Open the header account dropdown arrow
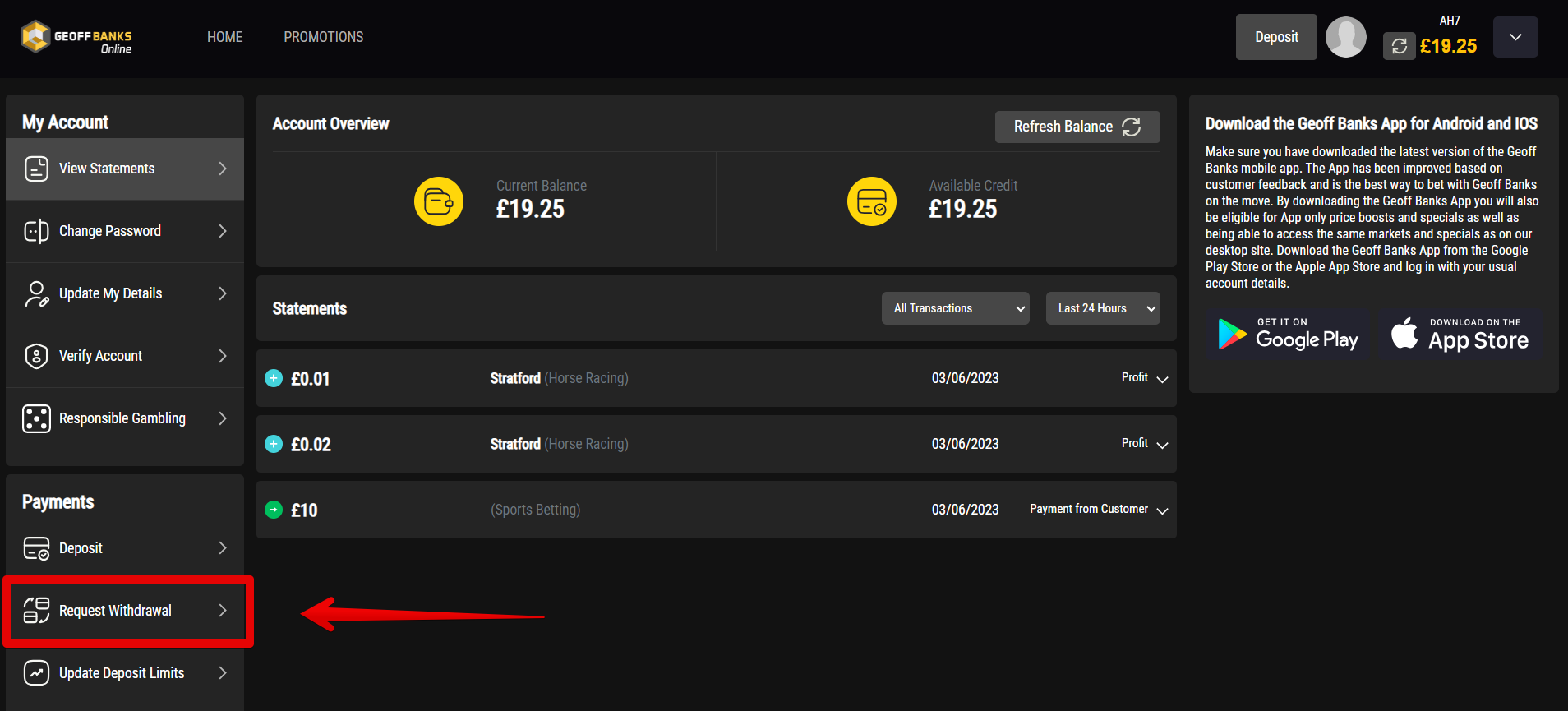 tap(1515, 37)
